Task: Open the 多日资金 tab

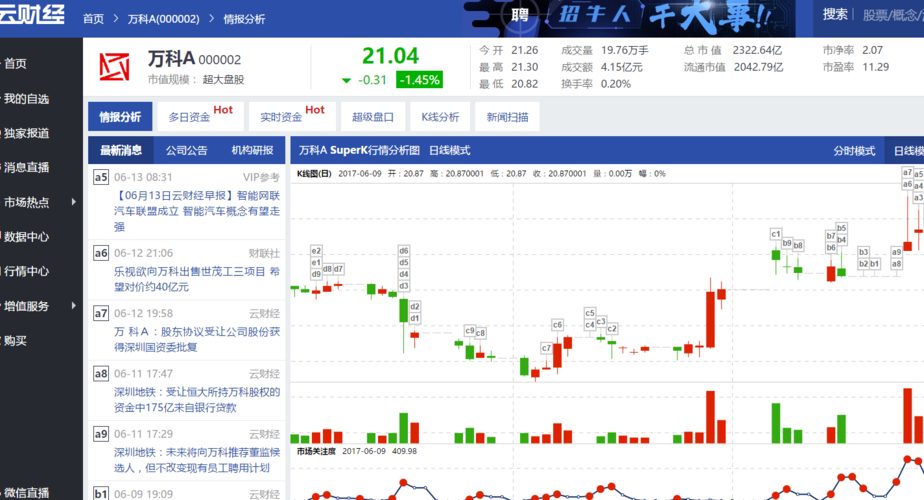Action: coord(200,116)
